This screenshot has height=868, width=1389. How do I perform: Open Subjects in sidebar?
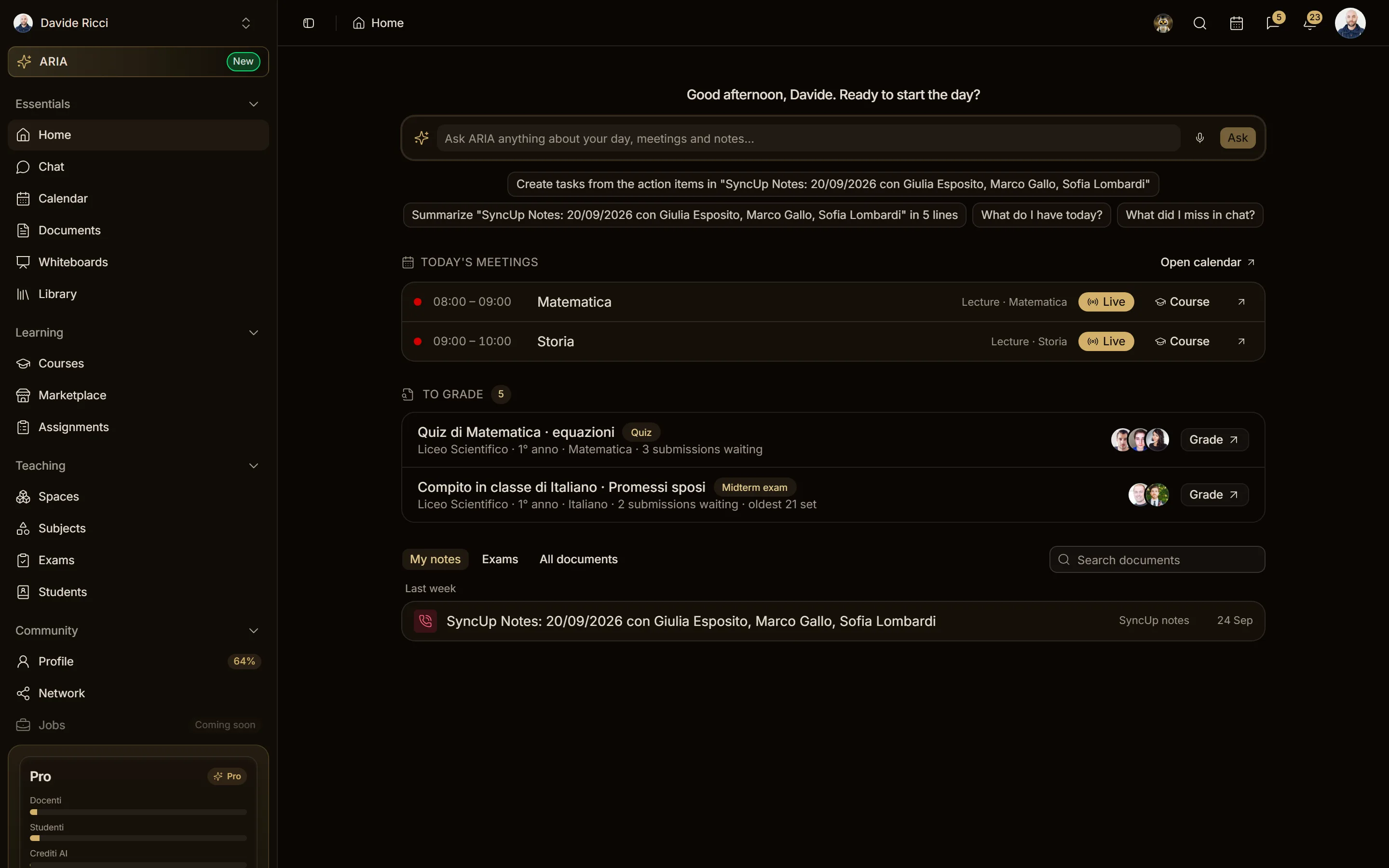pos(138,528)
